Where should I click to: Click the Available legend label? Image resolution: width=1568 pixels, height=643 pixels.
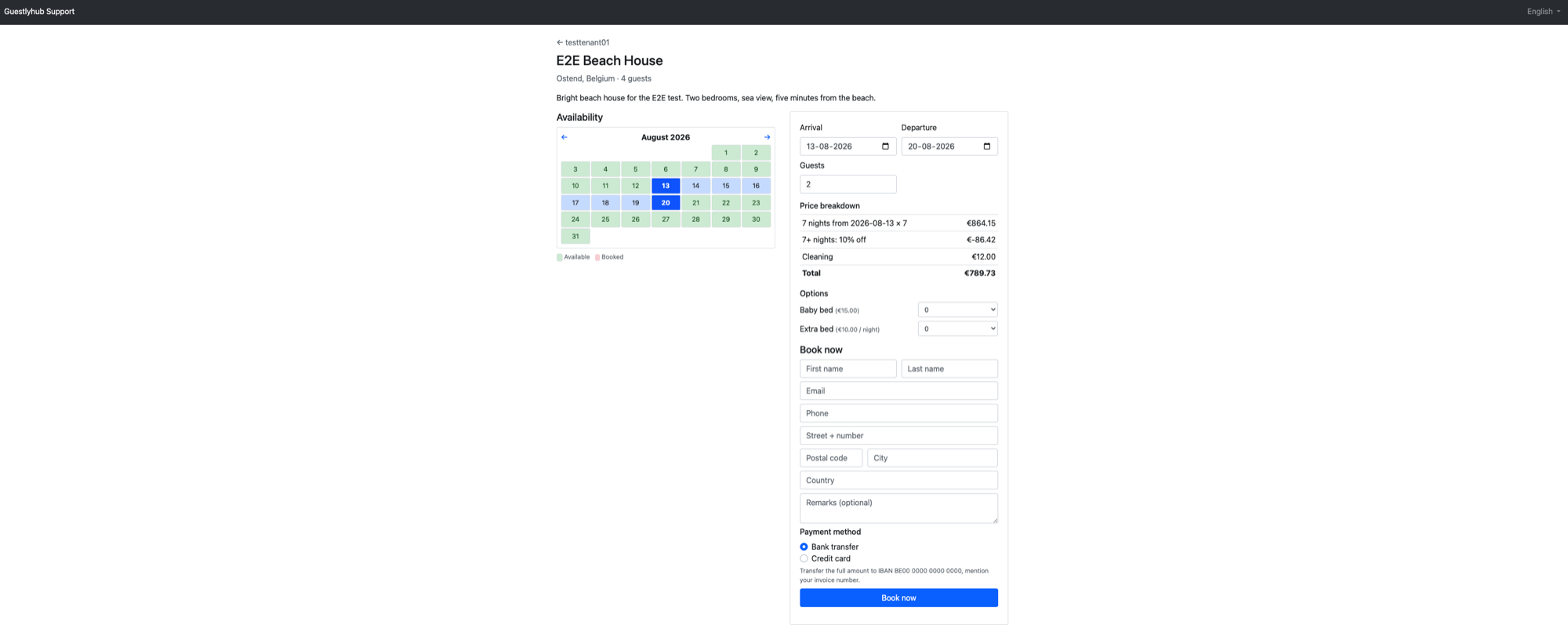tap(576, 257)
